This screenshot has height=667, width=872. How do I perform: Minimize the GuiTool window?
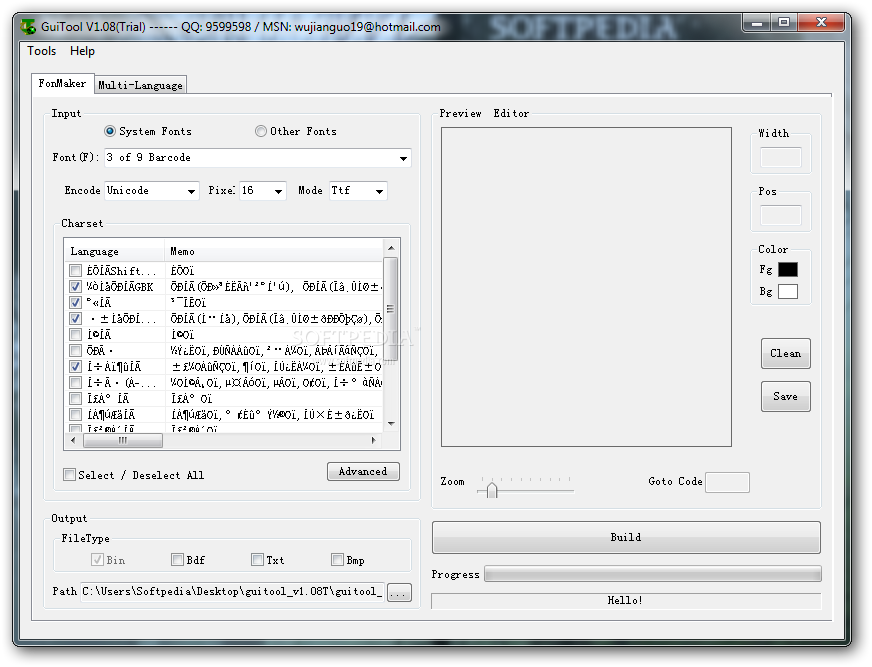pyautogui.click(x=756, y=23)
